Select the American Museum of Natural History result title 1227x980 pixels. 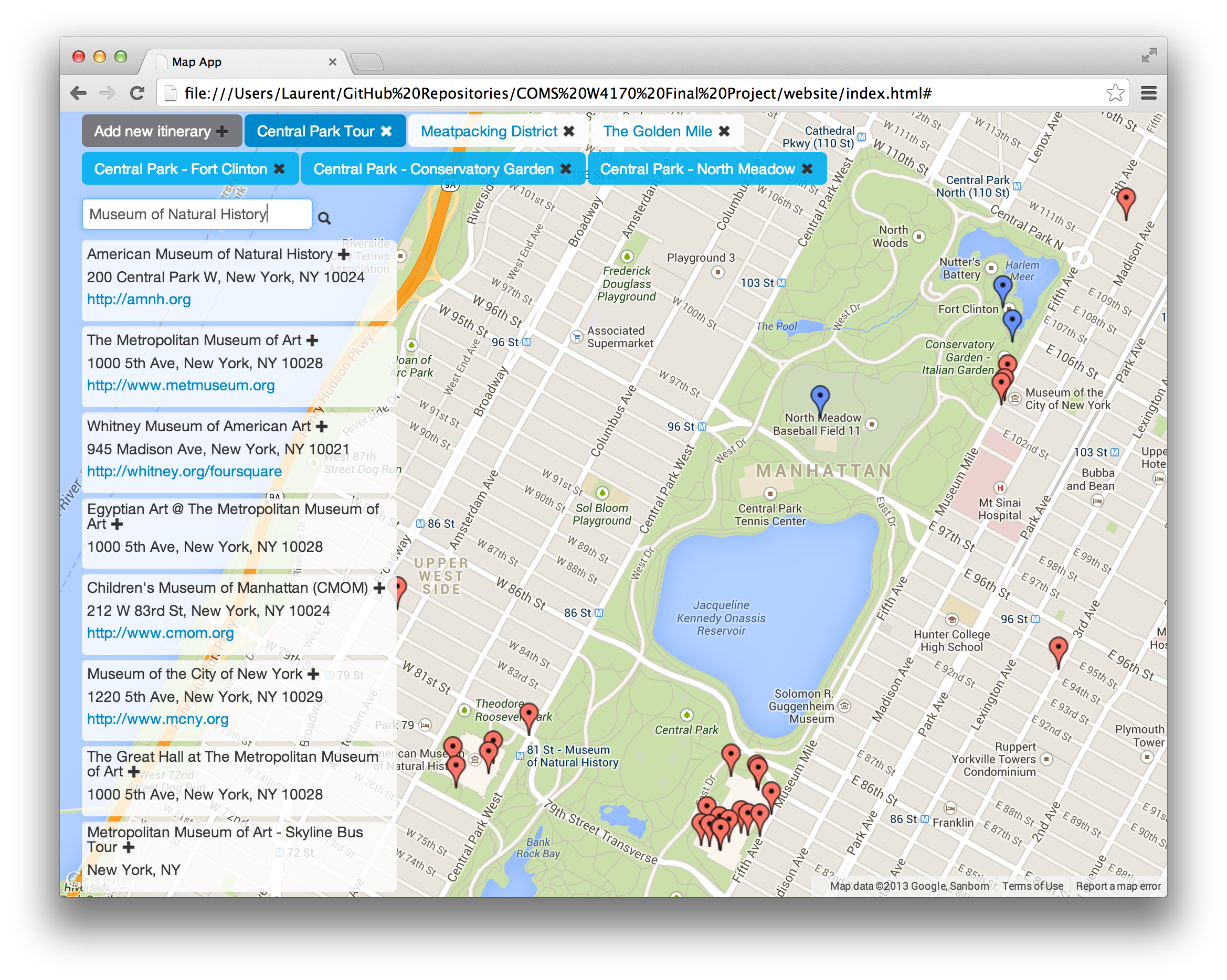point(209,254)
